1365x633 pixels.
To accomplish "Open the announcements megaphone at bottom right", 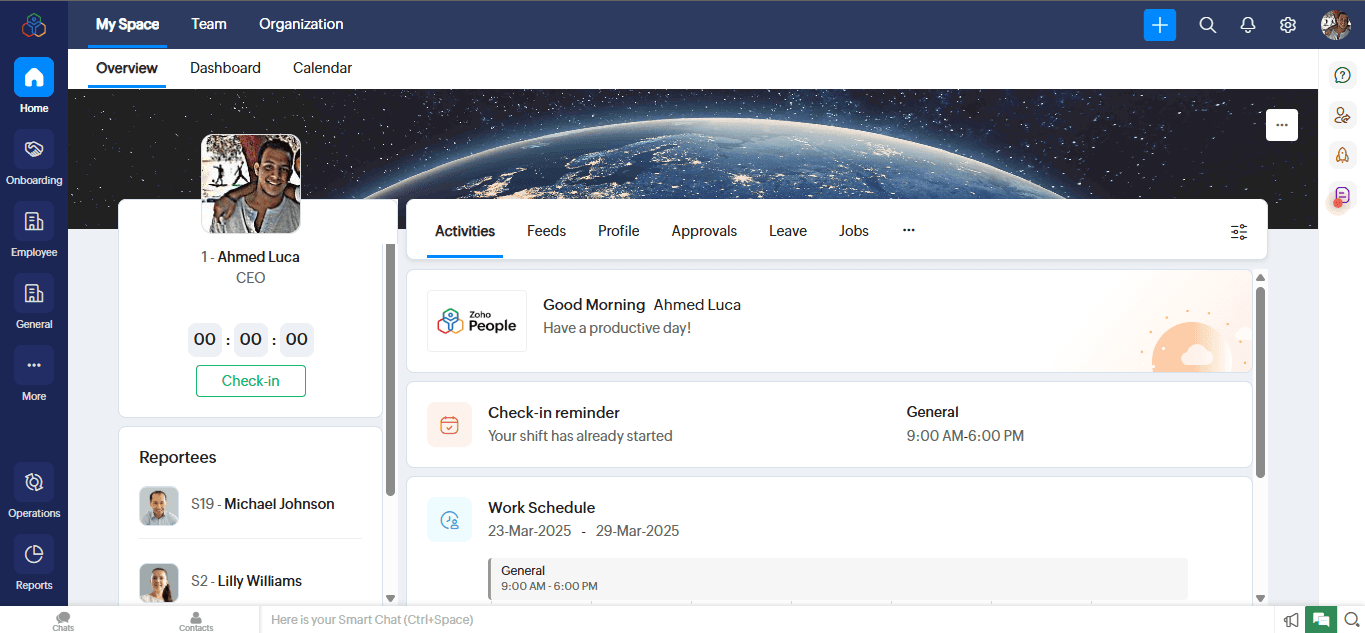I will click(1291, 620).
